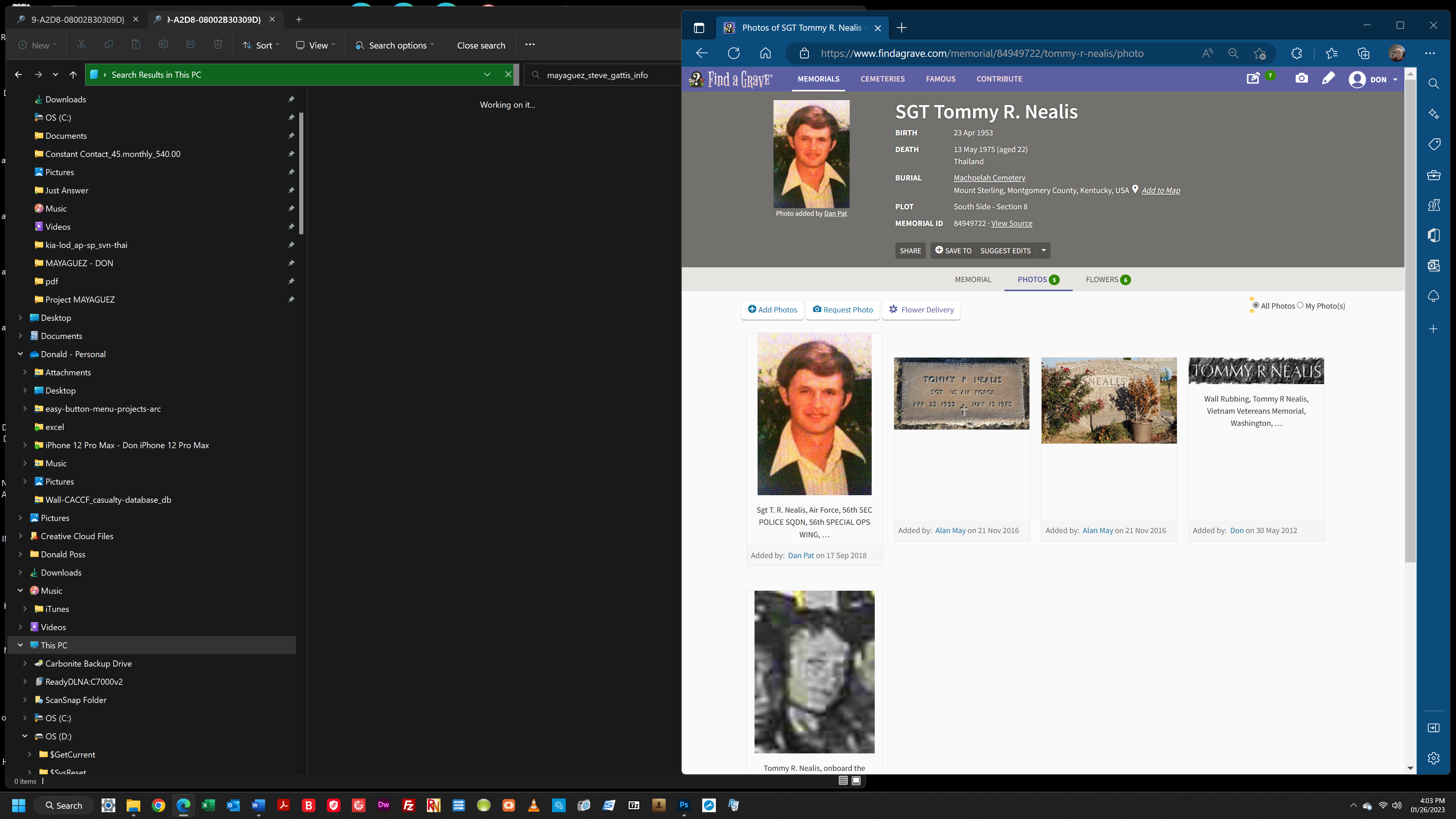The width and height of the screenshot is (1456, 819).
Task: Click Edge tab actions menu icon
Action: point(698,28)
